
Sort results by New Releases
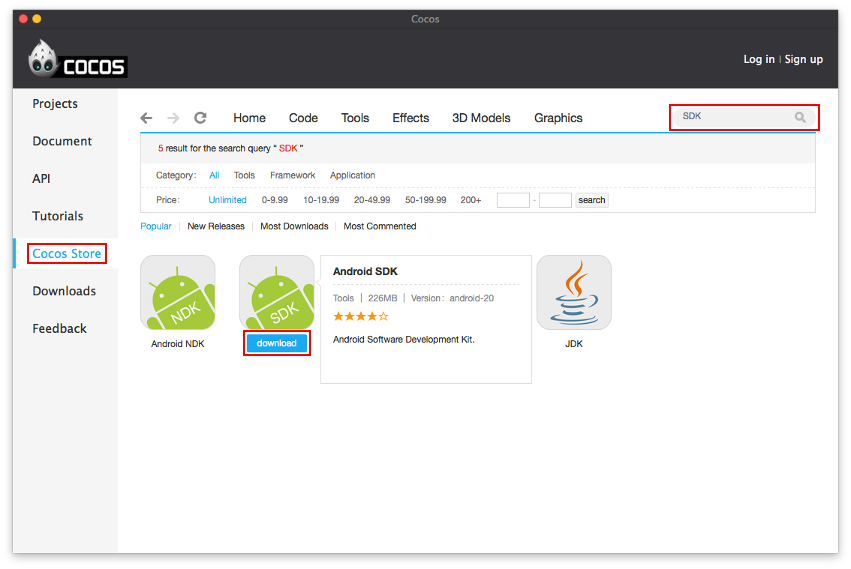(216, 226)
